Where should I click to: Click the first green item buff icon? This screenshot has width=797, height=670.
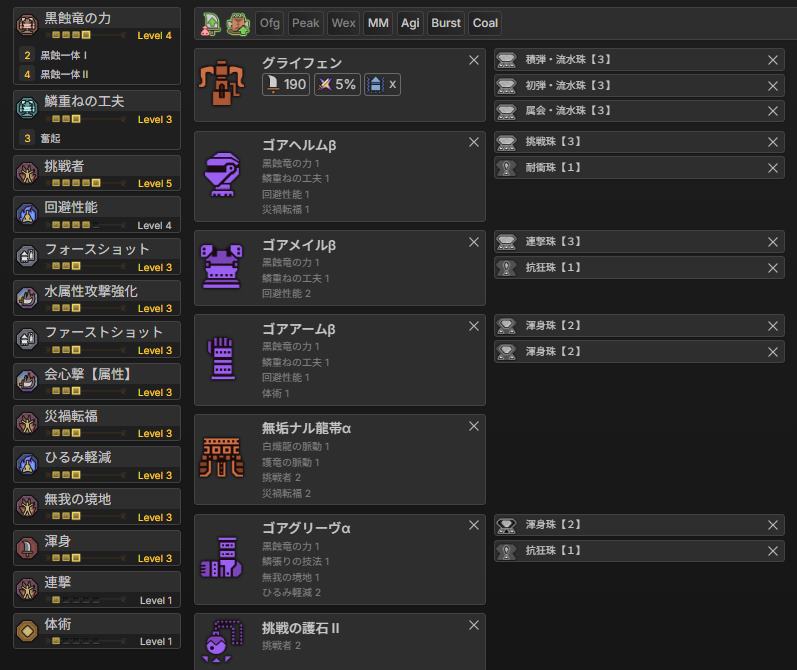coord(211,23)
